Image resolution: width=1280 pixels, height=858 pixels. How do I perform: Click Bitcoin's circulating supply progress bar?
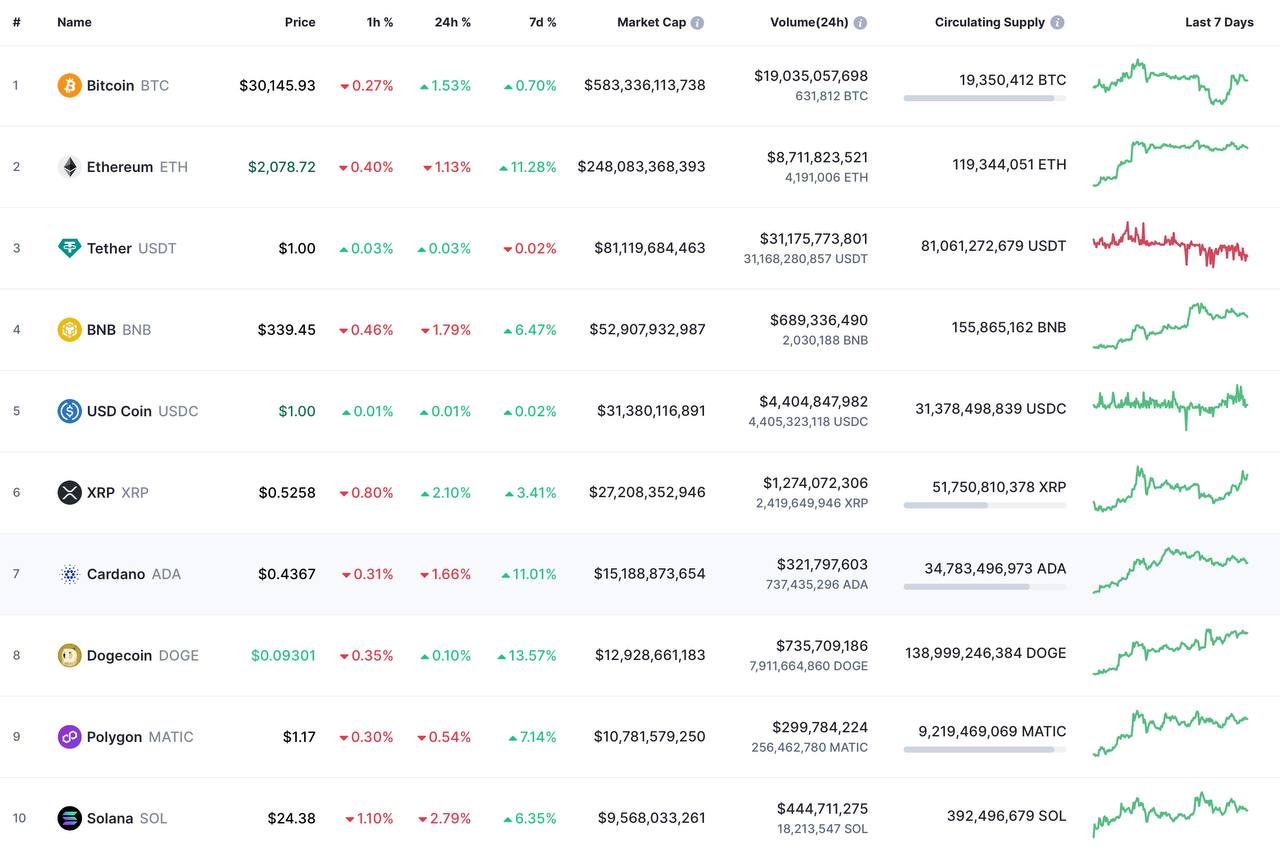pos(984,98)
